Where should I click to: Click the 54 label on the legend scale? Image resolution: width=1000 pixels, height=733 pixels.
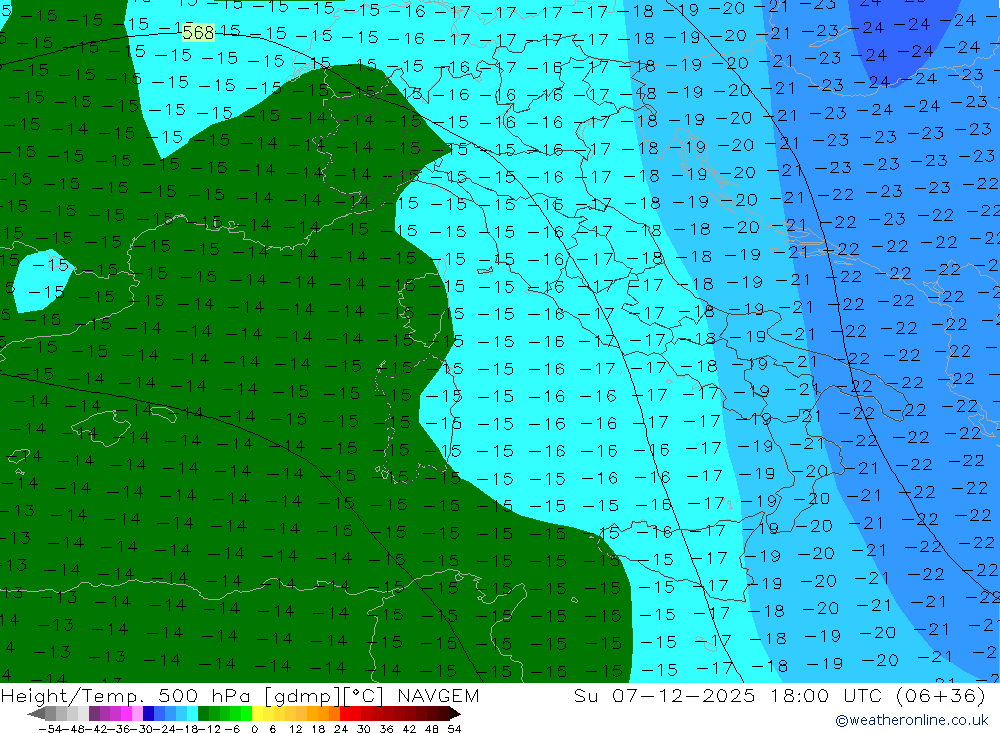click(454, 729)
